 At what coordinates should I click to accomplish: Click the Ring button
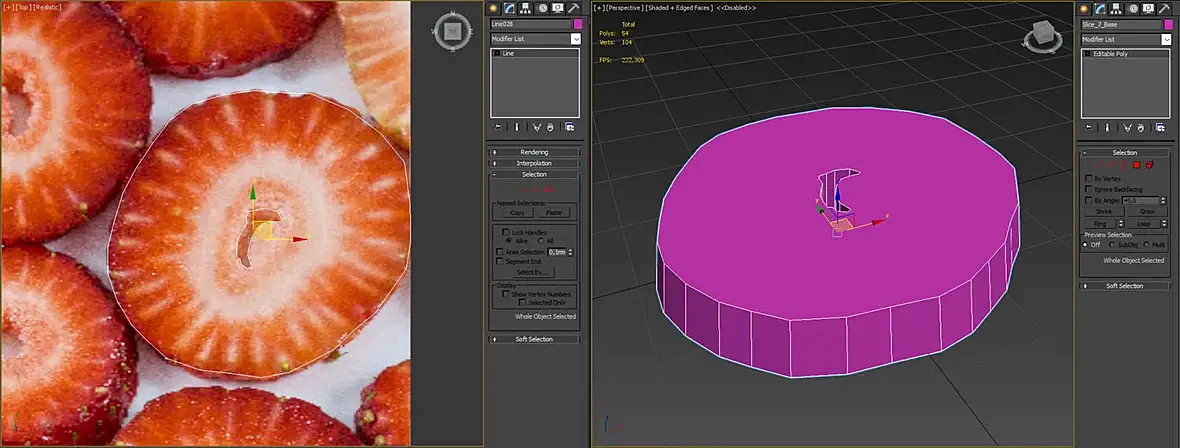pos(1100,224)
